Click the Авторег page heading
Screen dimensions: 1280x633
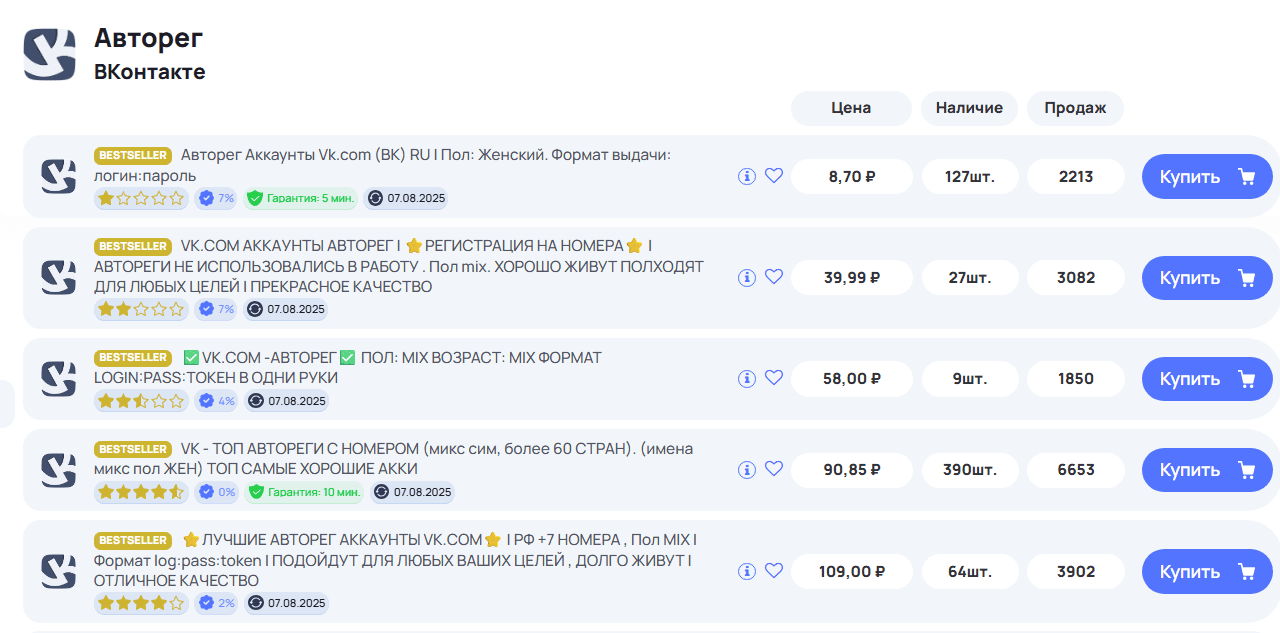click(x=149, y=38)
